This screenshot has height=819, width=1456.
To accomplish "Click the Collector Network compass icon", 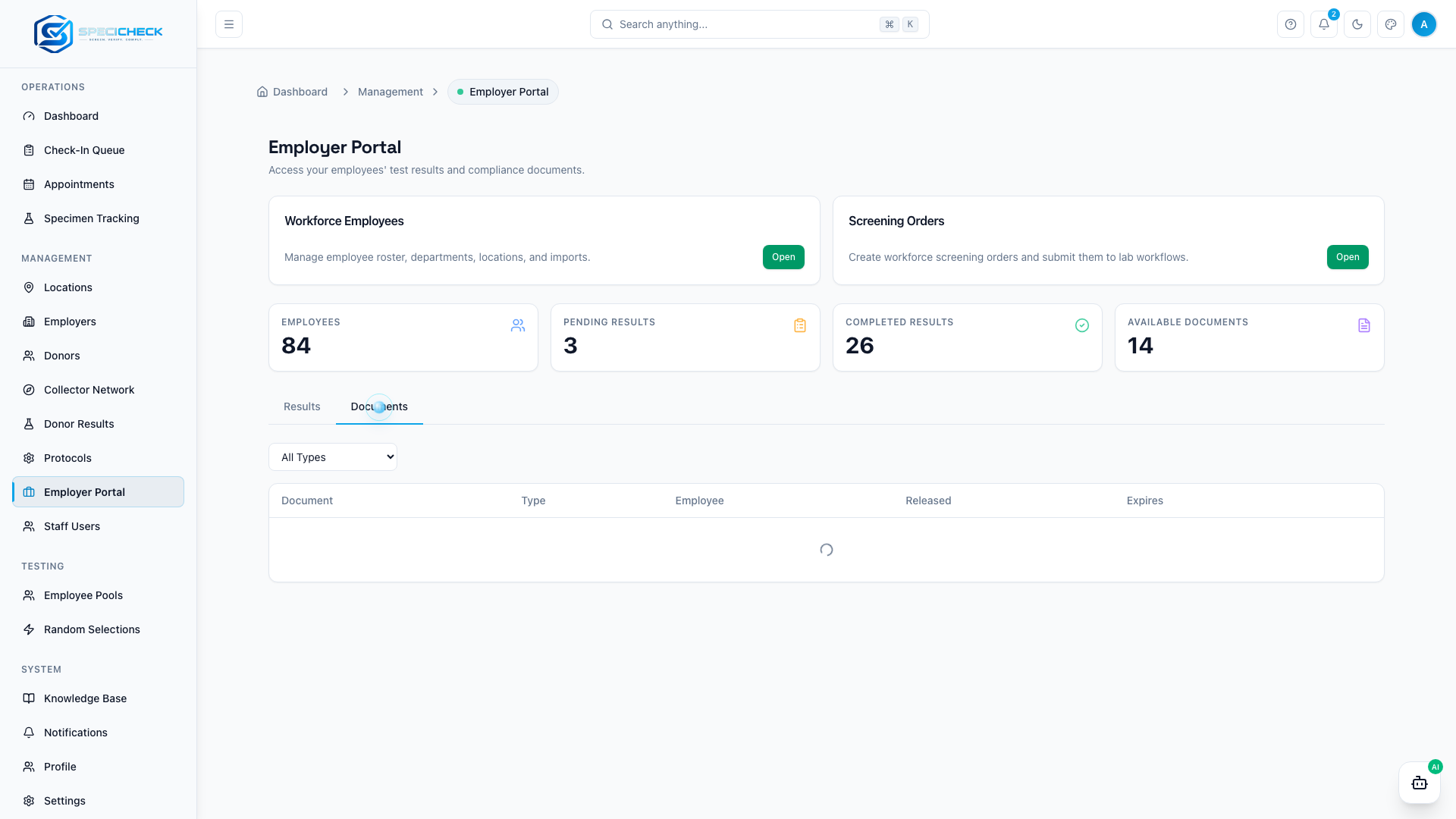I will tap(29, 390).
